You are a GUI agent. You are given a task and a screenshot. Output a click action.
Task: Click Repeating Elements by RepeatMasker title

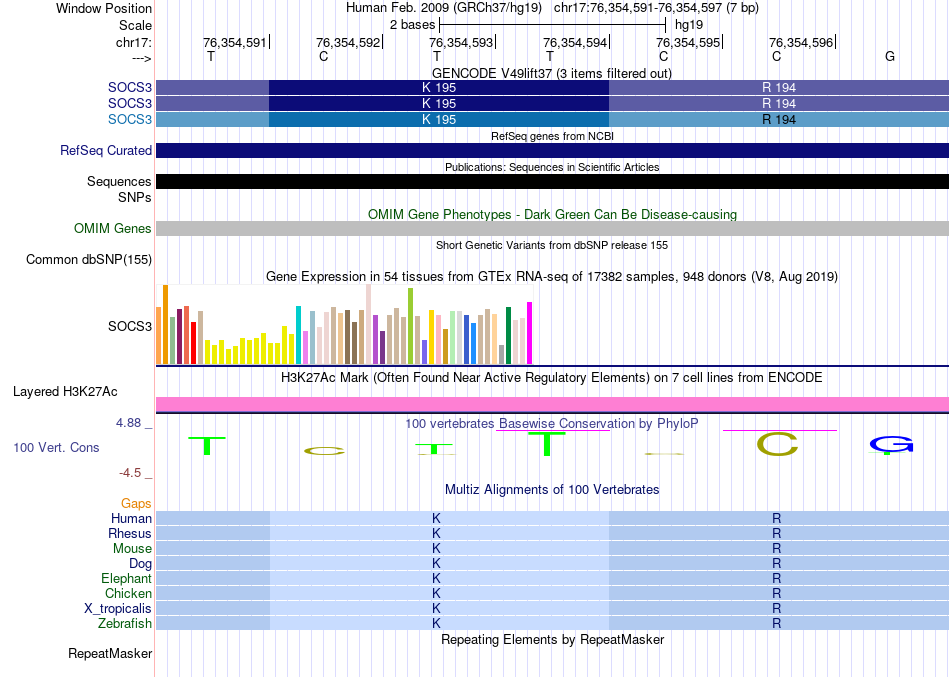552,640
